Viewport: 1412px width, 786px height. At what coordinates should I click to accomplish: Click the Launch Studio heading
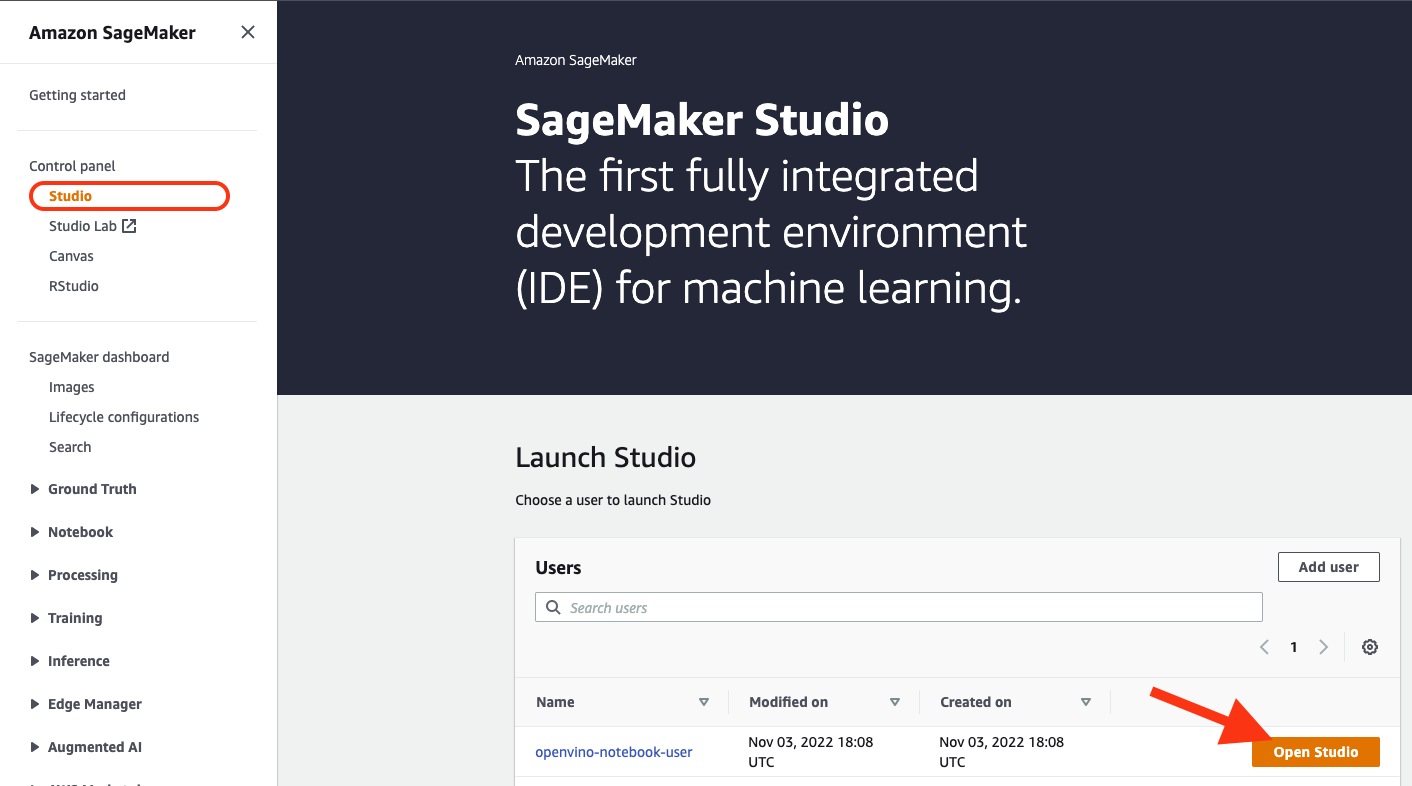click(606, 458)
